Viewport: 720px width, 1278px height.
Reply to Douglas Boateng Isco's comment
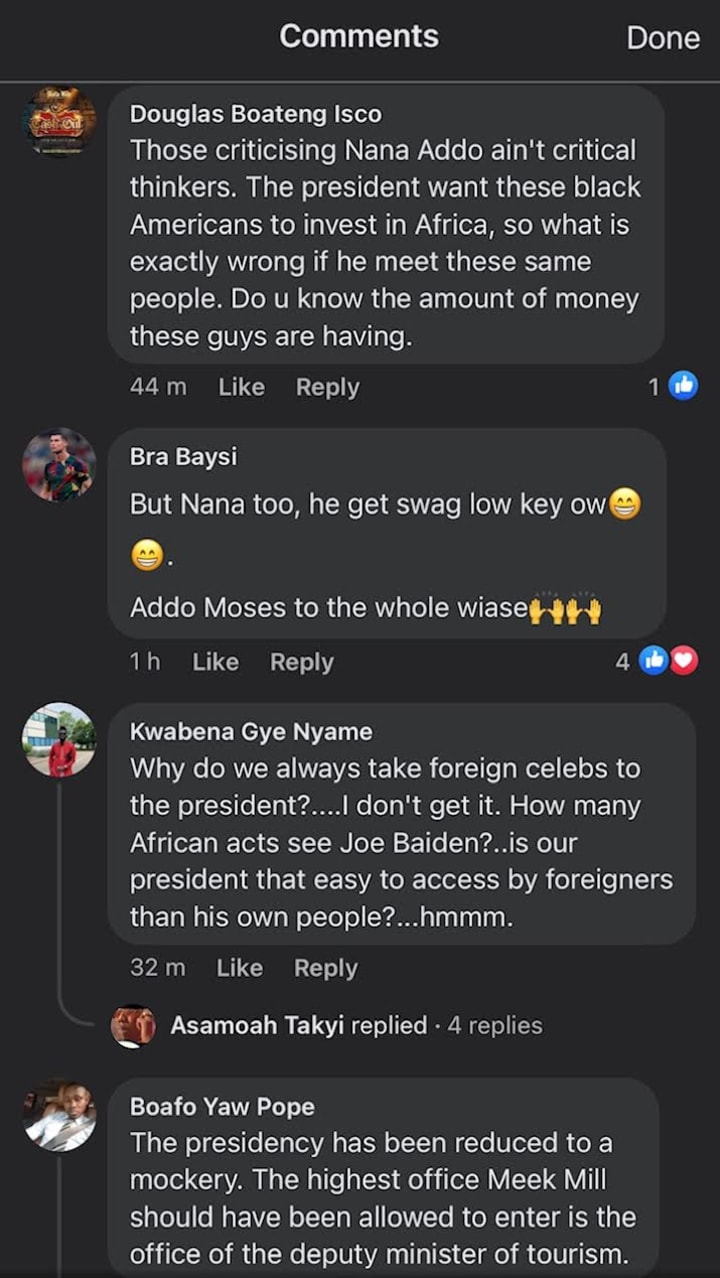[327, 387]
